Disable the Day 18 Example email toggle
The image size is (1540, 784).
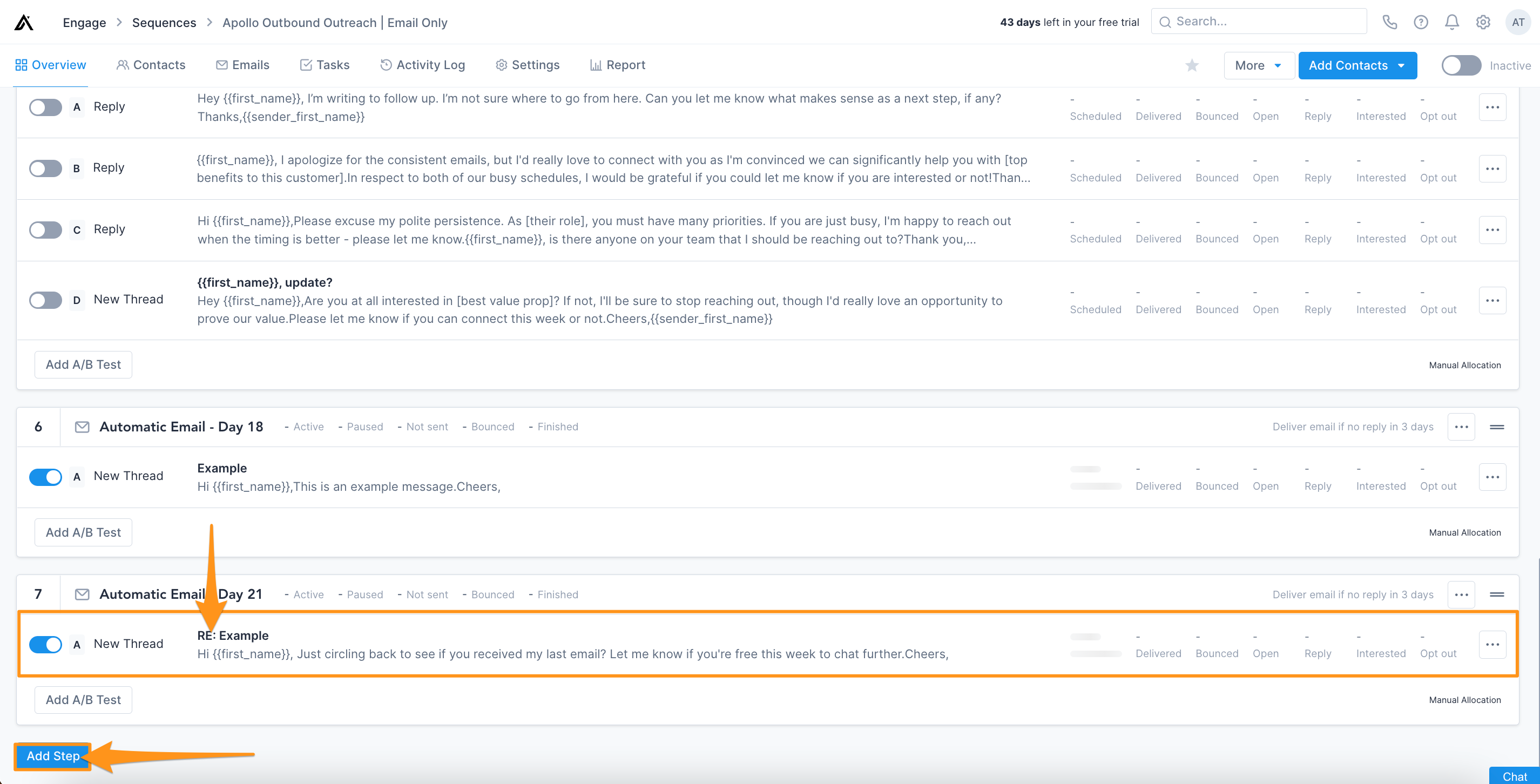45,477
